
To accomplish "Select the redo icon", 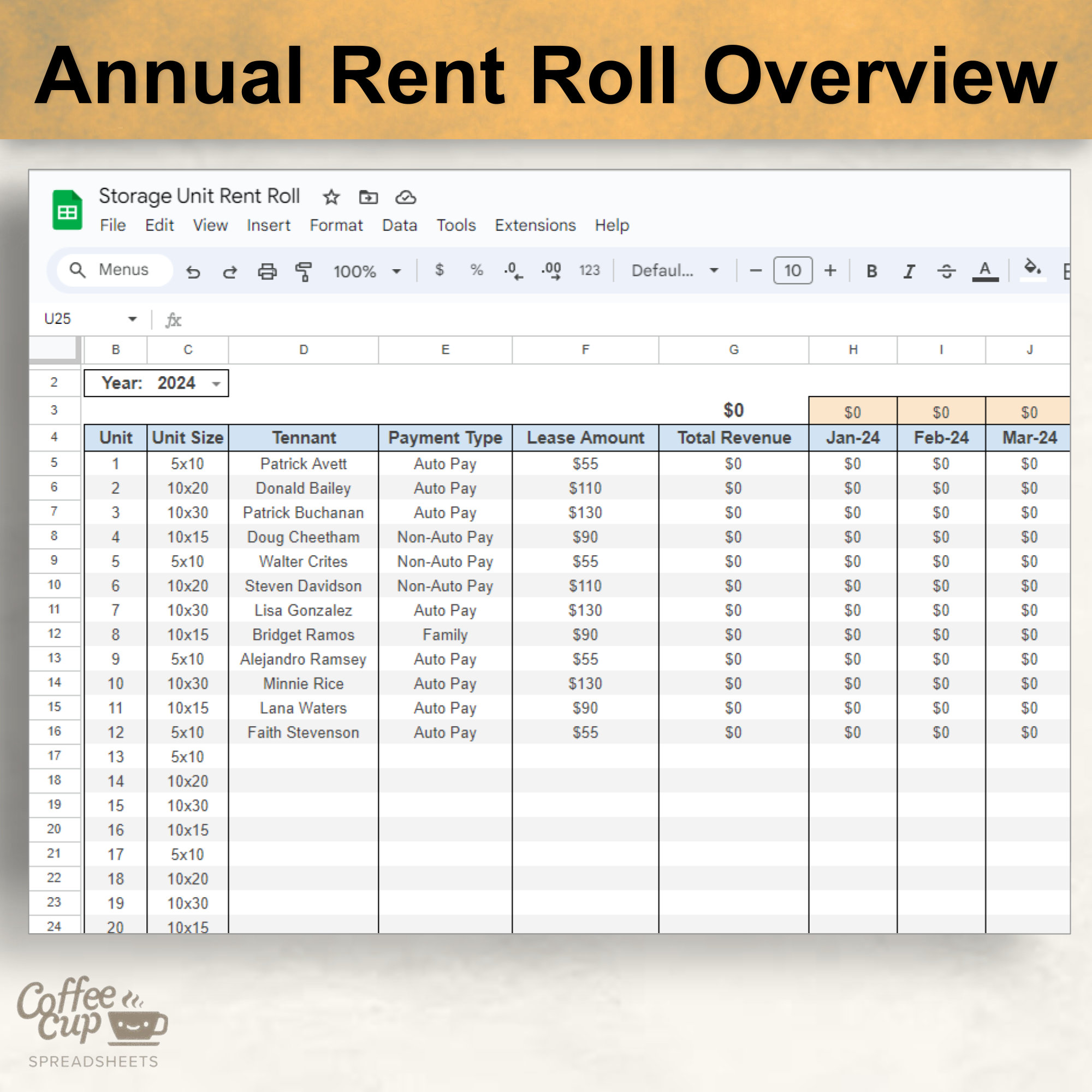I will (230, 272).
